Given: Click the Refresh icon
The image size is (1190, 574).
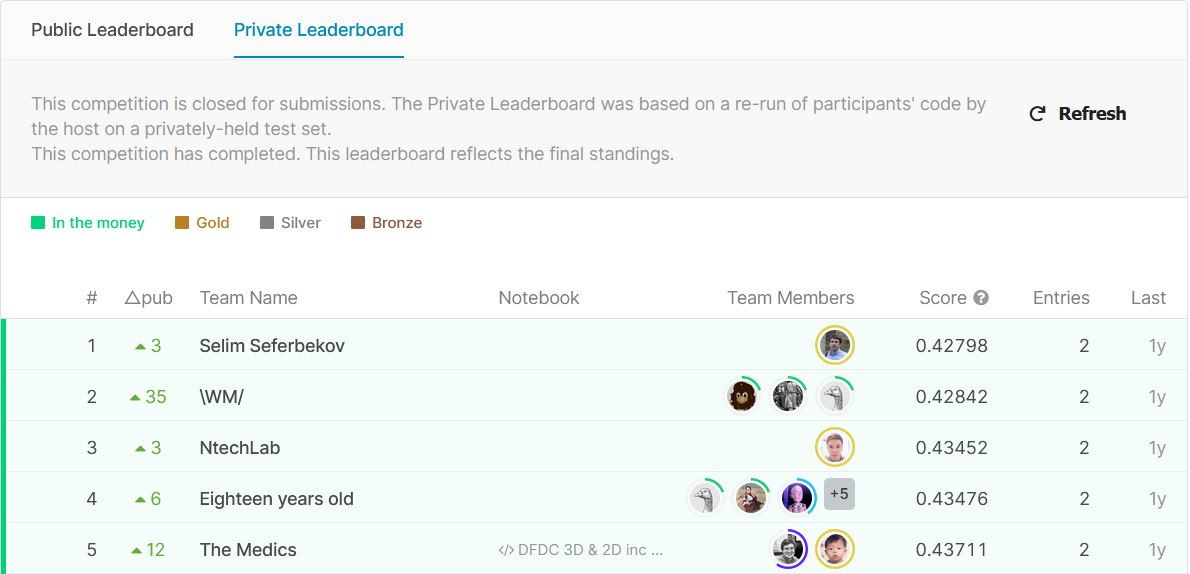Looking at the screenshot, I should (1037, 114).
